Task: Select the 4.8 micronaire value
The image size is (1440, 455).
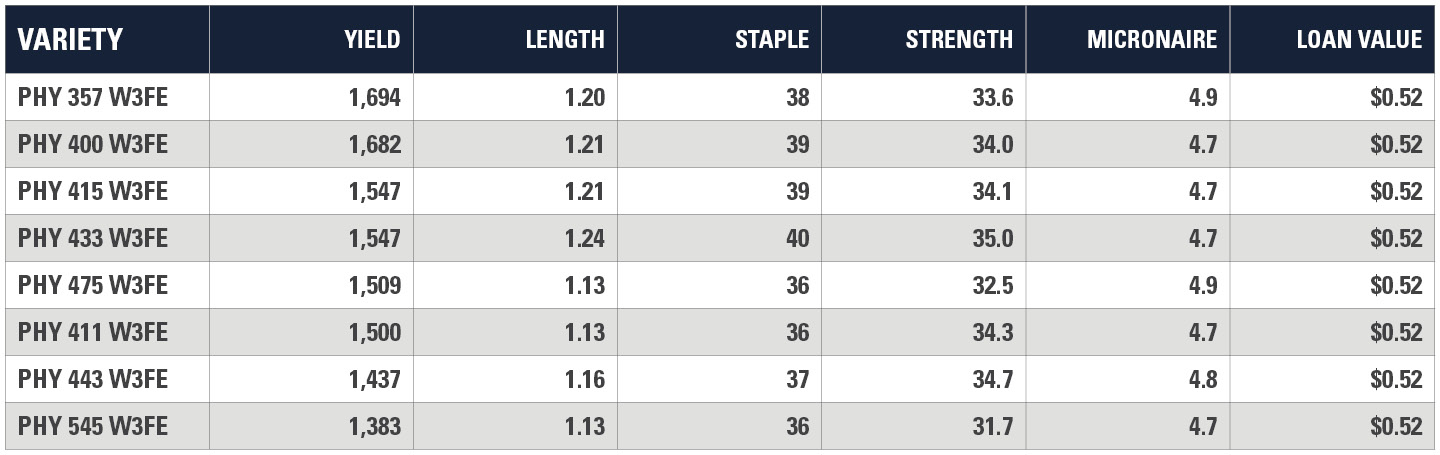Action: click(x=1200, y=379)
